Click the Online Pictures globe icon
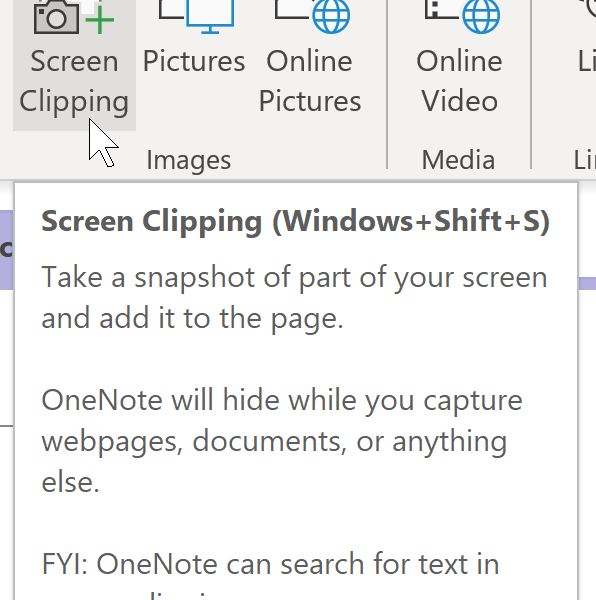The height and width of the screenshot is (600, 596). [x=331, y=16]
